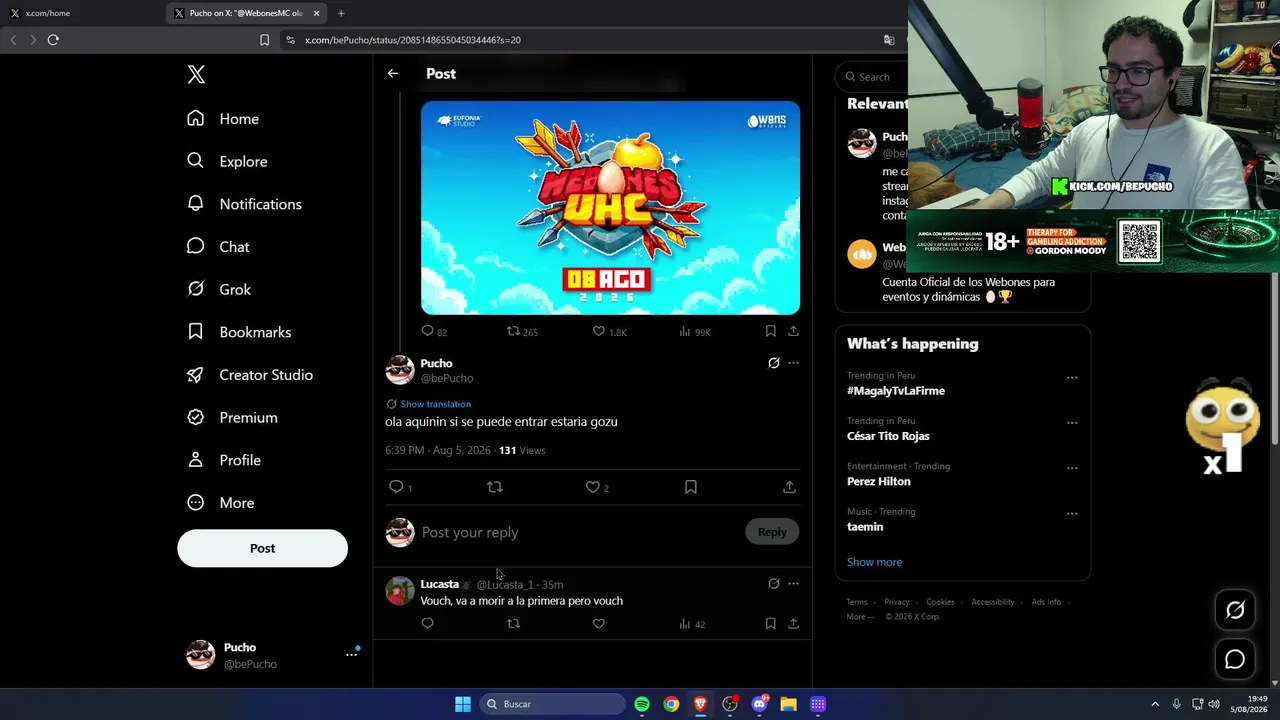Click the Reply button beside the reply field

click(x=772, y=532)
